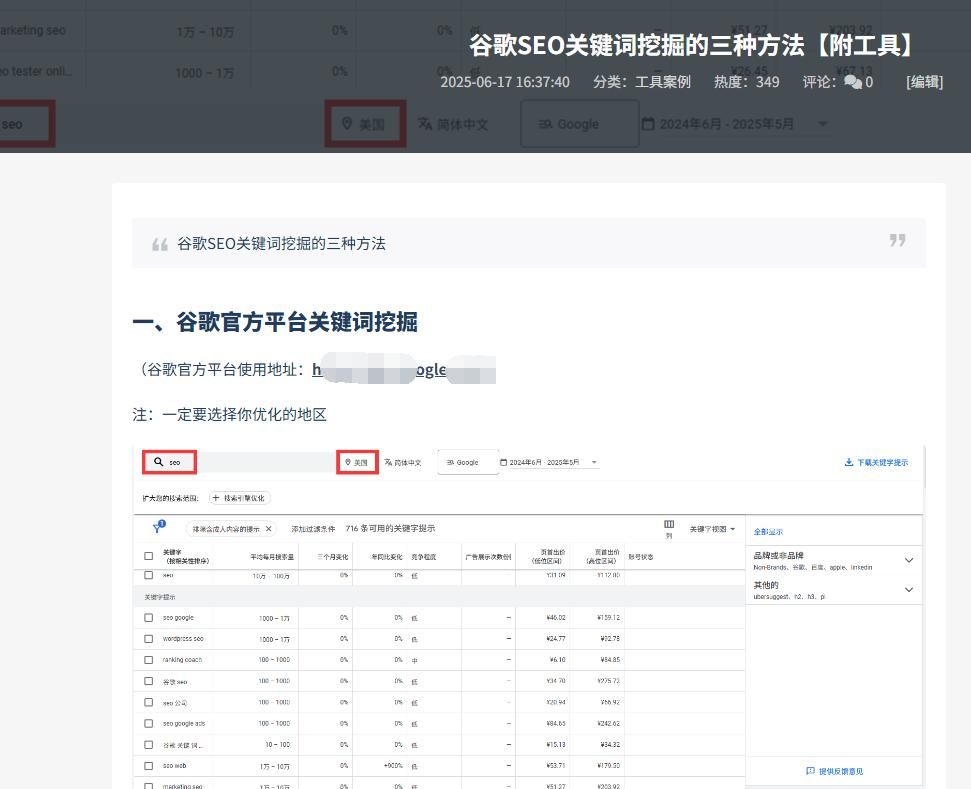
Task: Click the 热度: 349 view count
Action: coord(746,82)
